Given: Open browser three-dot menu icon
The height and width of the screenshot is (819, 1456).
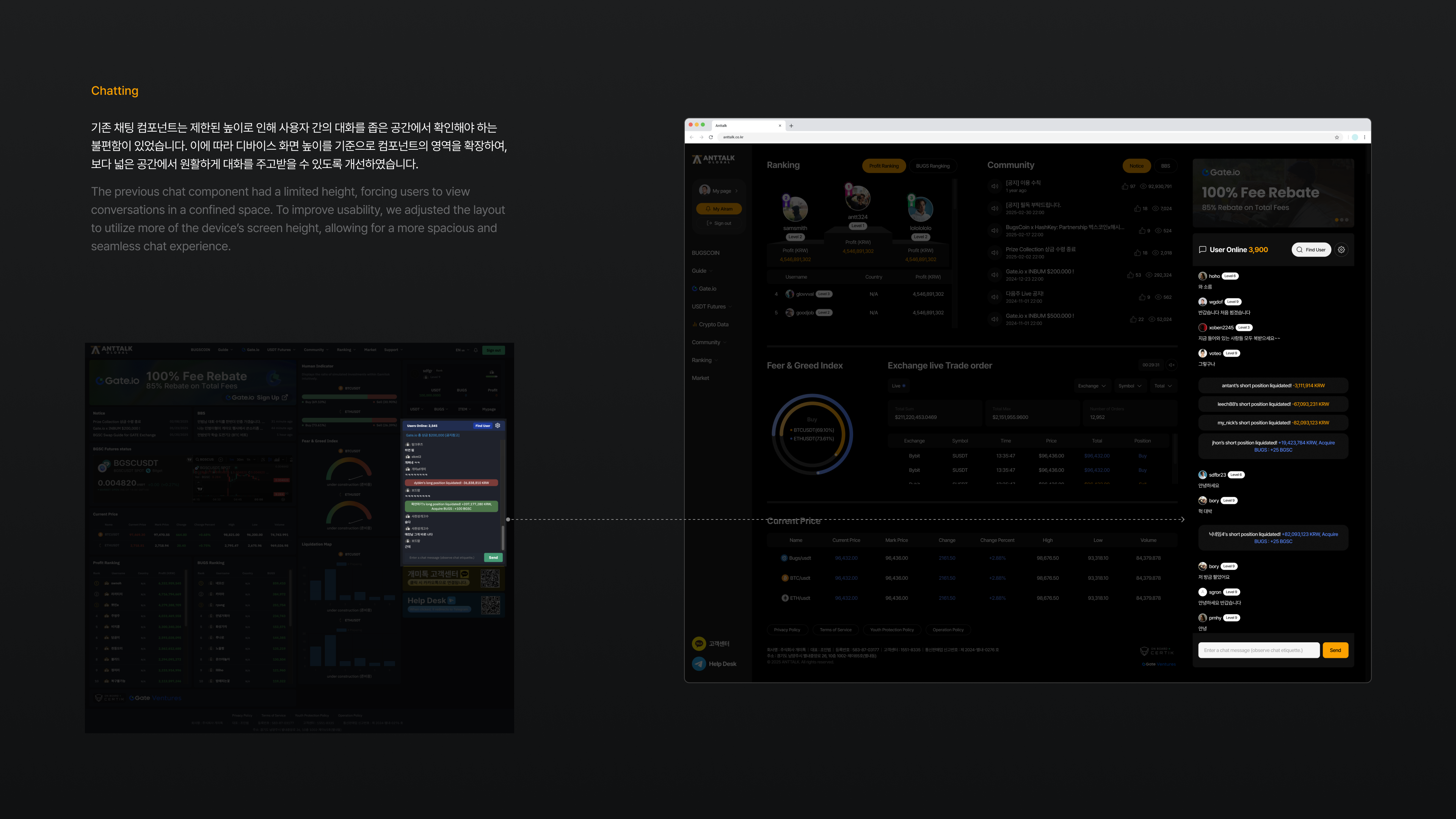Looking at the screenshot, I should click(x=1365, y=137).
